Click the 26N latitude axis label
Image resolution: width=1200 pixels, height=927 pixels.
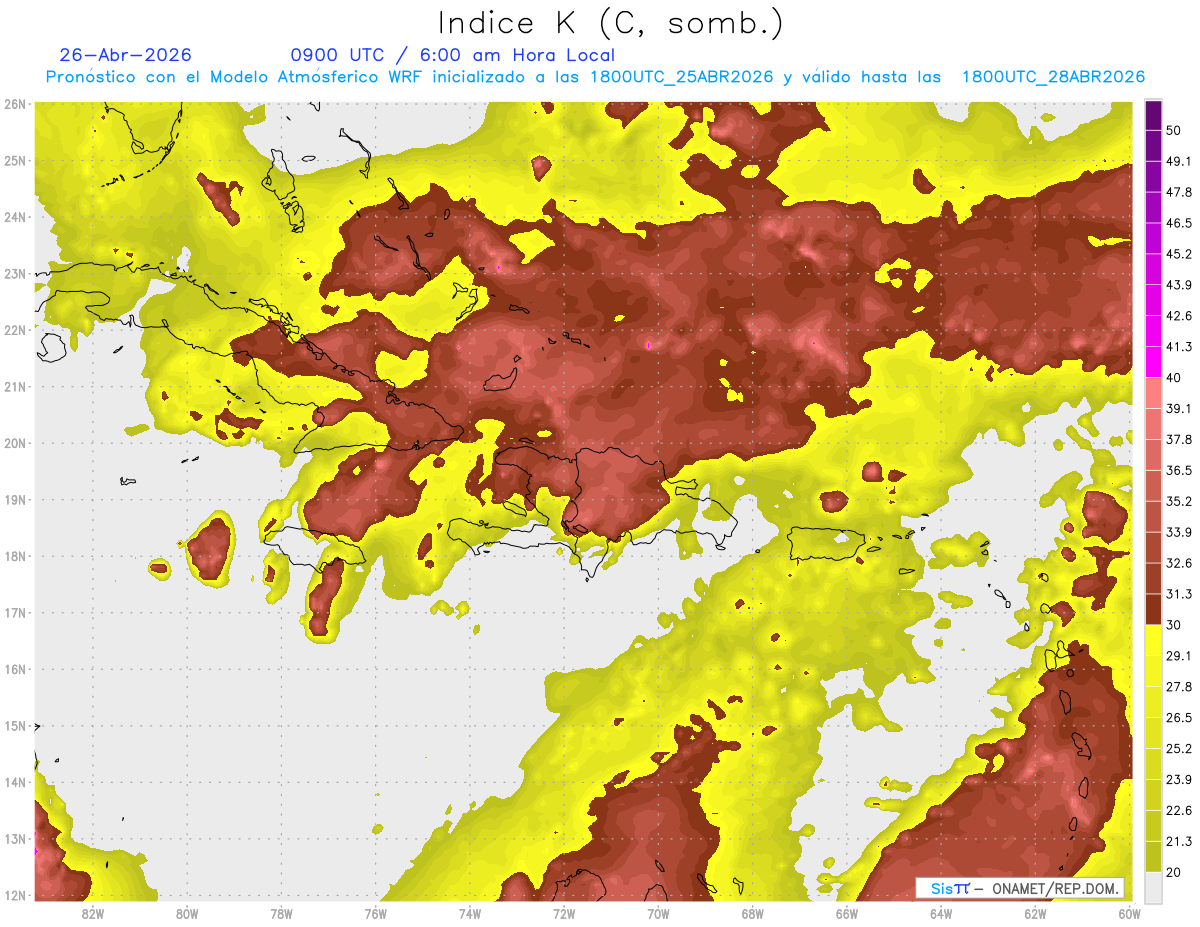coord(14,104)
